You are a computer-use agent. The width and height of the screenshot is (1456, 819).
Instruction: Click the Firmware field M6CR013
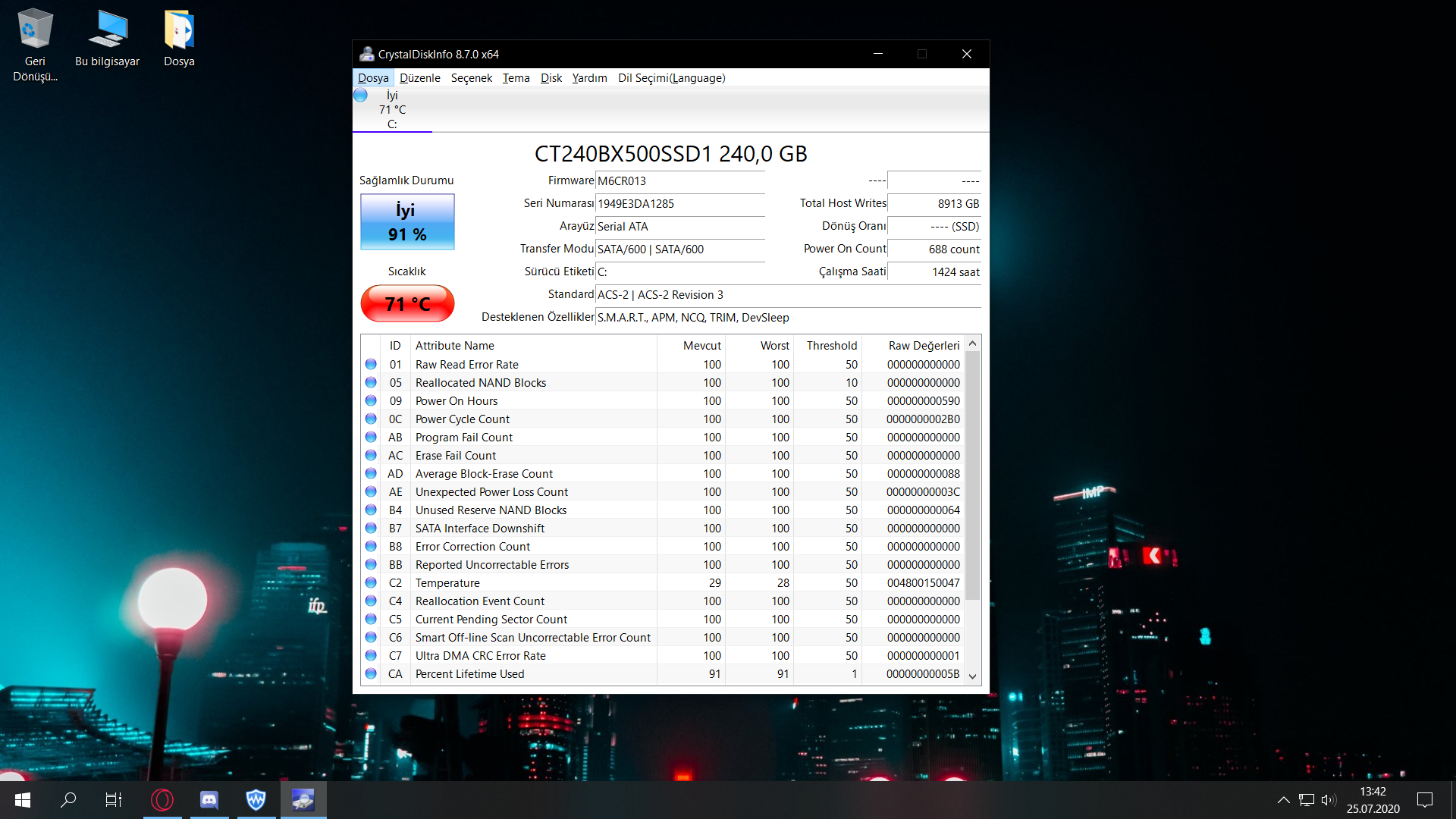[680, 181]
